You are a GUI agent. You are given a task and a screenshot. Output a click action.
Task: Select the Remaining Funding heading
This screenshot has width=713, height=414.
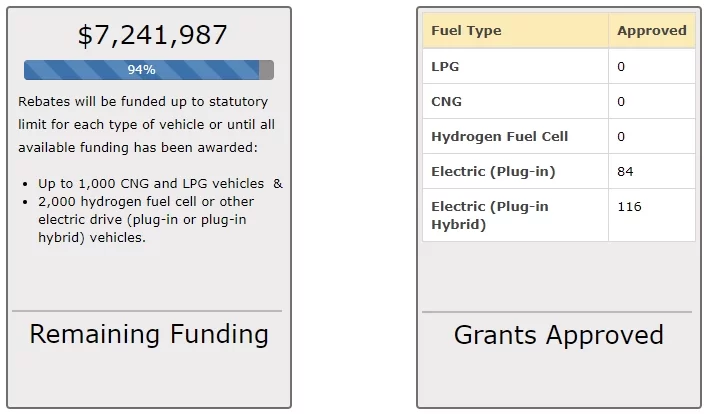pyautogui.click(x=149, y=334)
